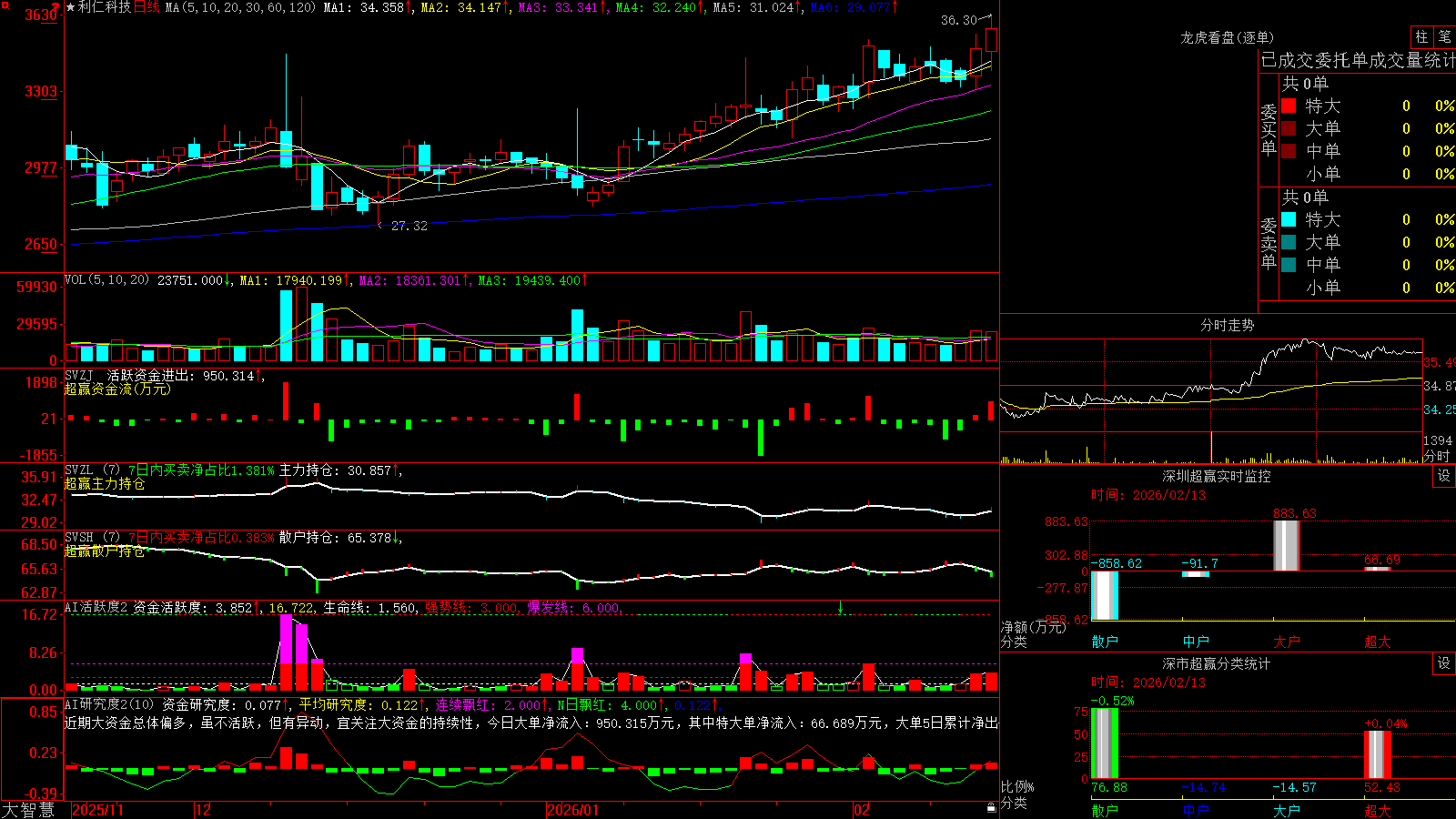This screenshot has height=819, width=1456.
Task: Open VOL(5,10,20) indicator label
Action: pos(106,279)
